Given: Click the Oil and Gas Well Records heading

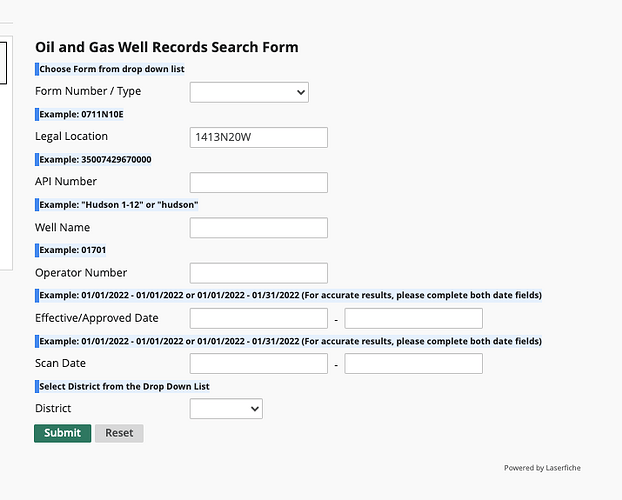Looking at the screenshot, I should point(166,47).
